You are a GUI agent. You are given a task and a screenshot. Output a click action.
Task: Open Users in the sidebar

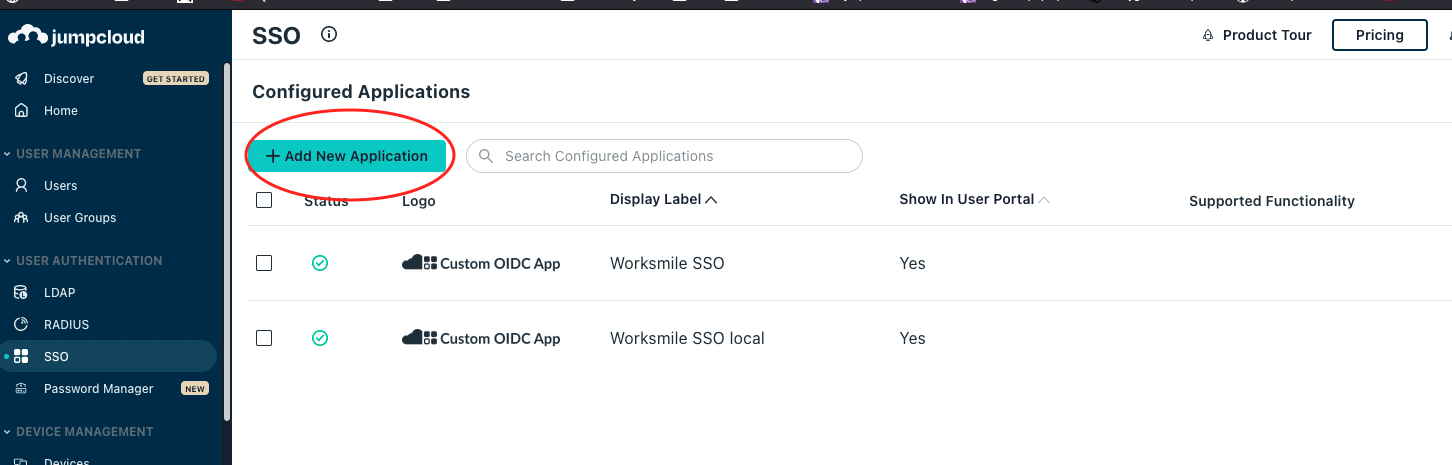coord(61,186)
